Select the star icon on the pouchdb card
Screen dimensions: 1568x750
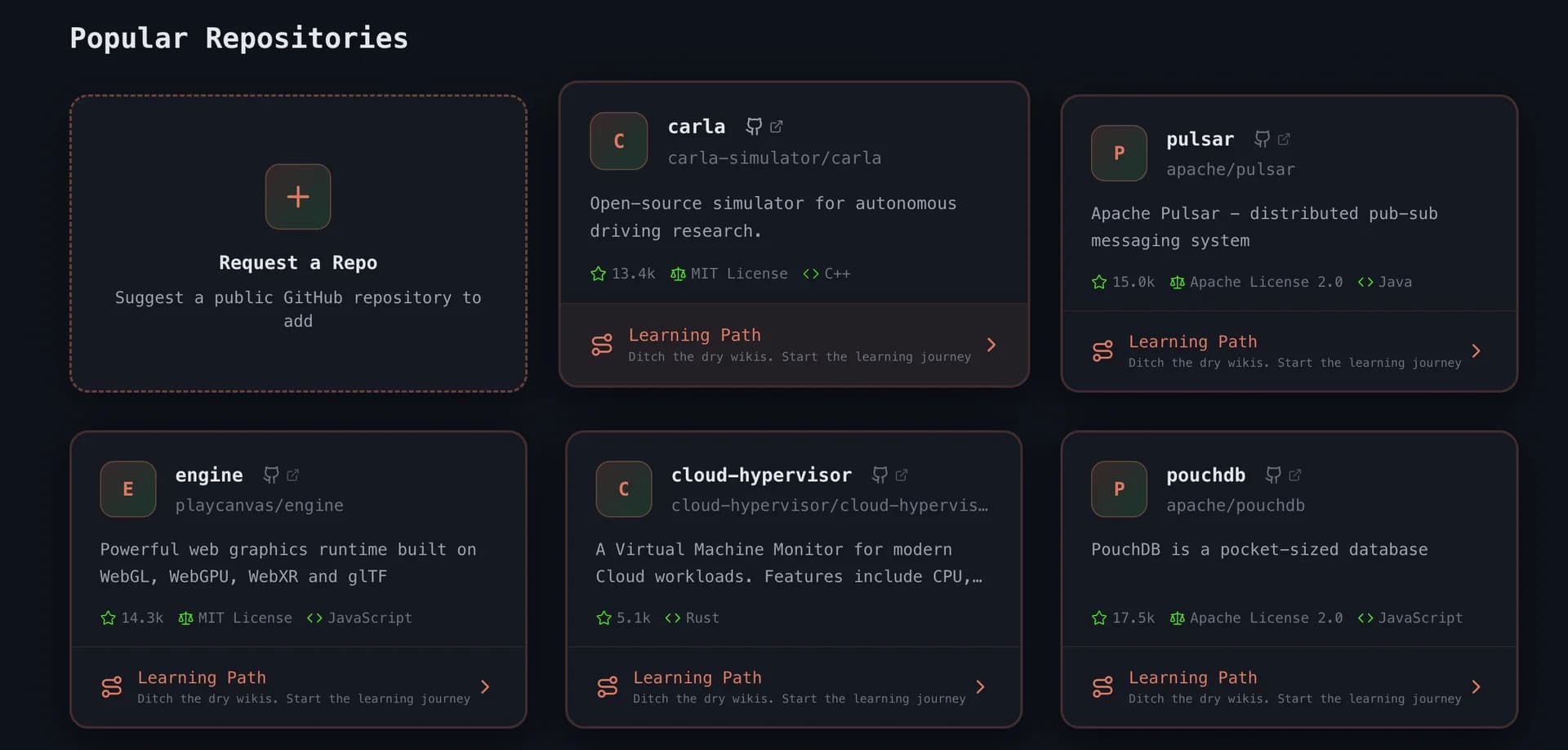[x=1098, y=618]
